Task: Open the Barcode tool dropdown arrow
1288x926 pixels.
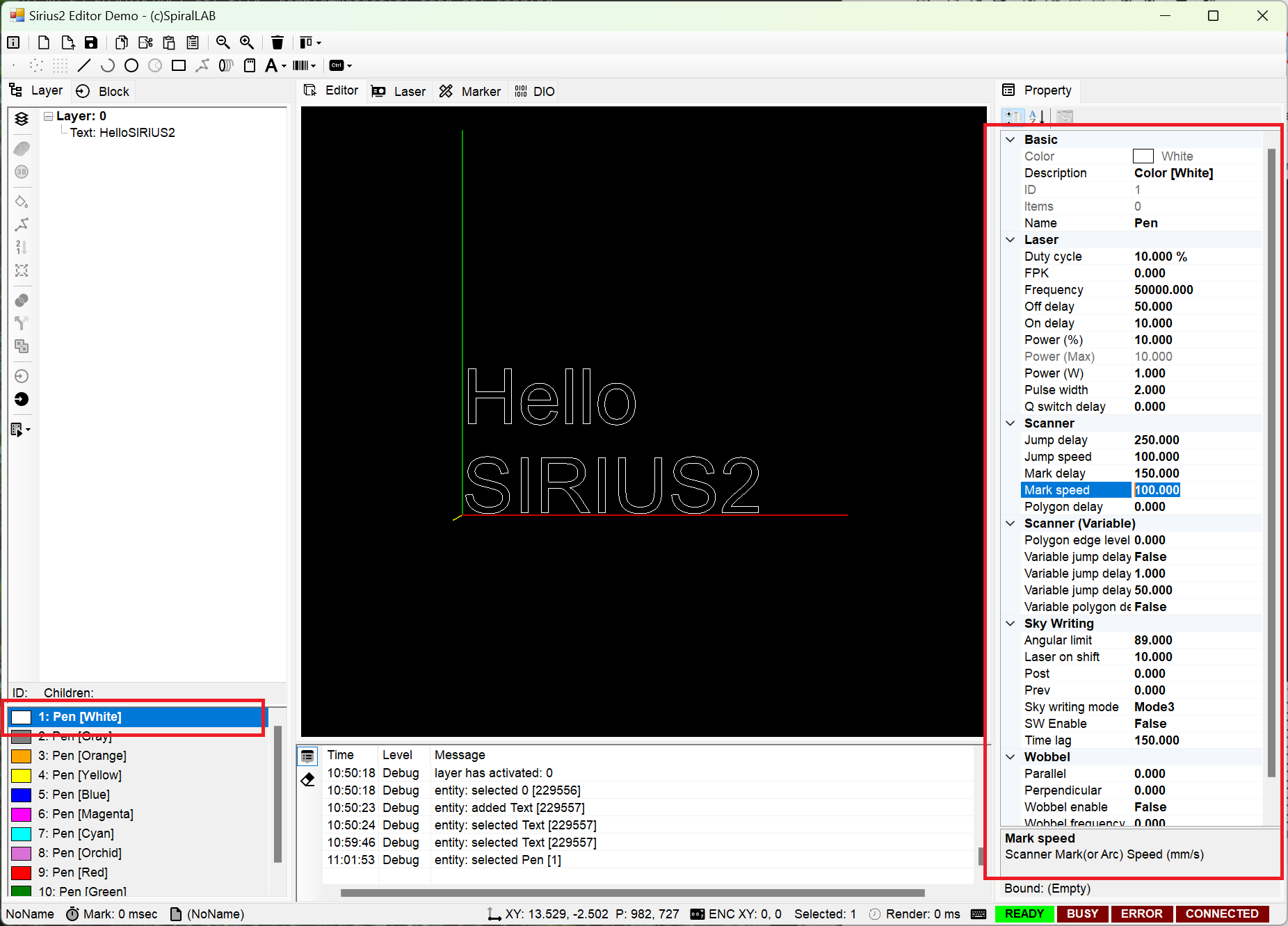Action: [x=314, y=66]
